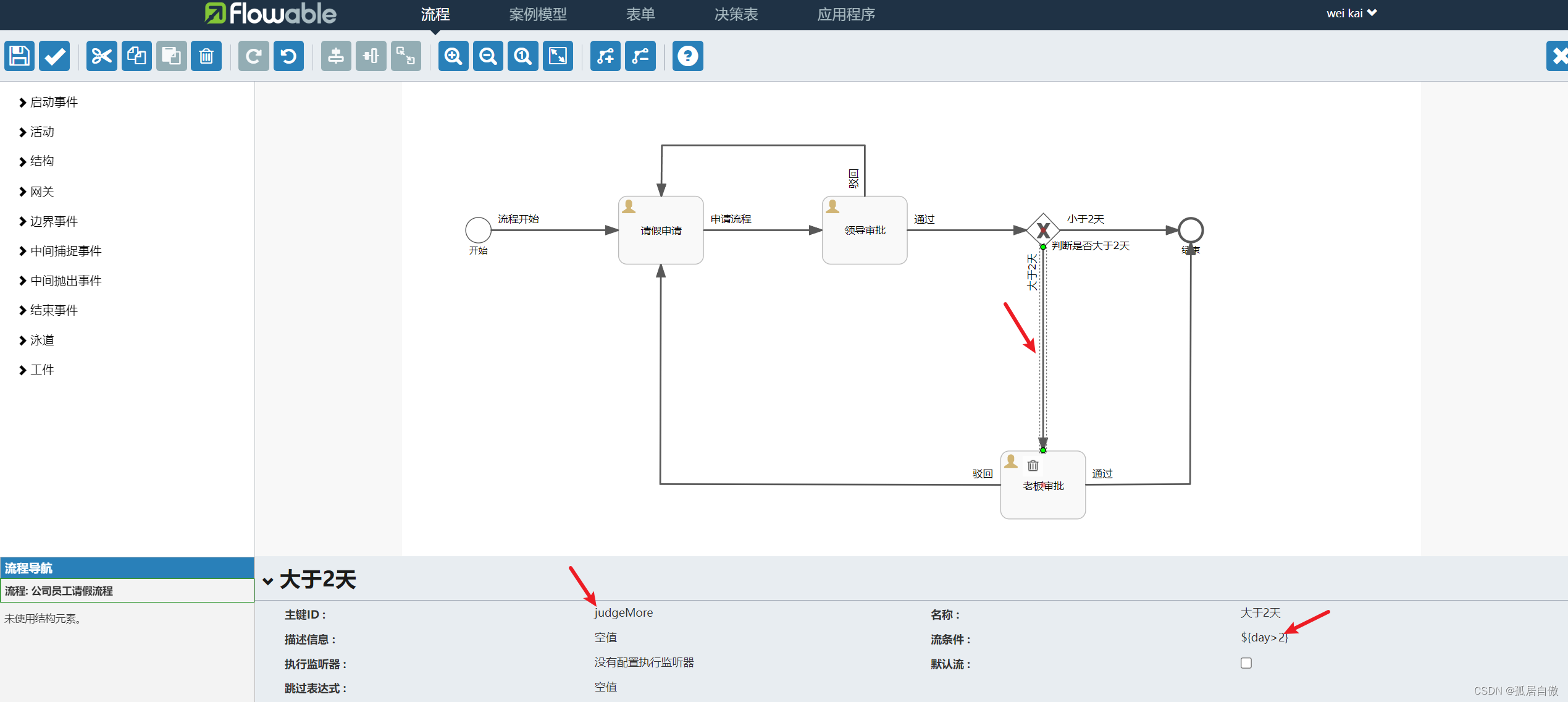The width and height of the screenshot is (1568, 702).
Task: Expand the 结束事件 palette group
Action: [x=48, y=311]
